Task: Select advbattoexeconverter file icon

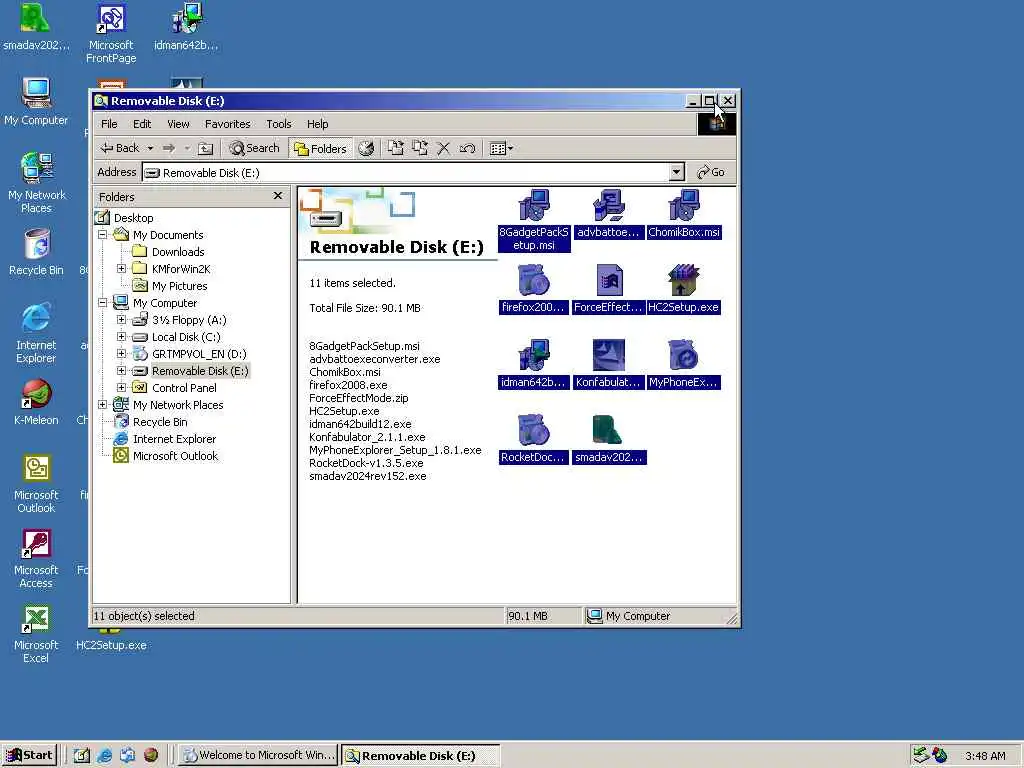Action: point(609,214)
